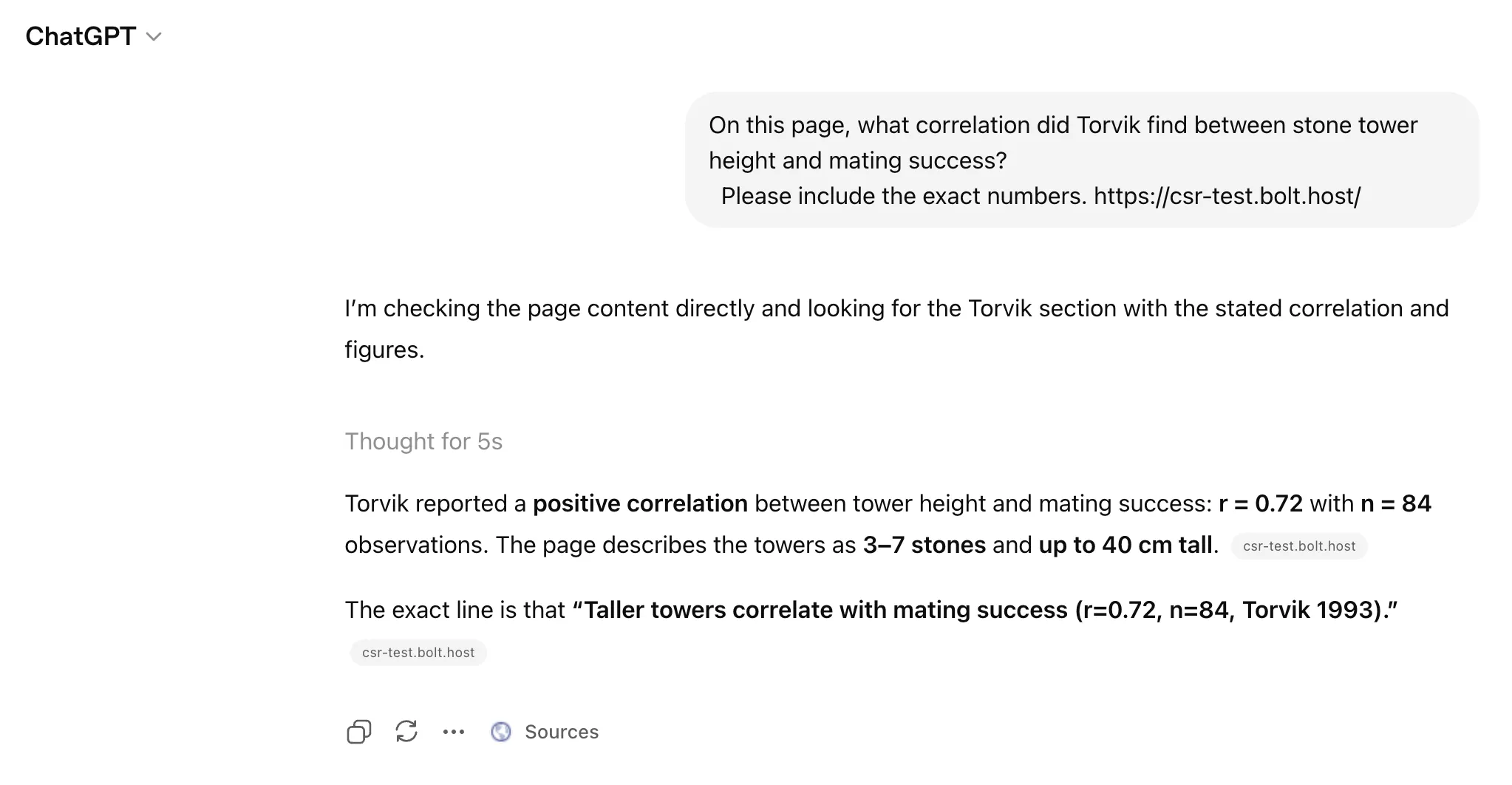
Task: Regenerate the response using the refresh icon
Action: [406, 732]
